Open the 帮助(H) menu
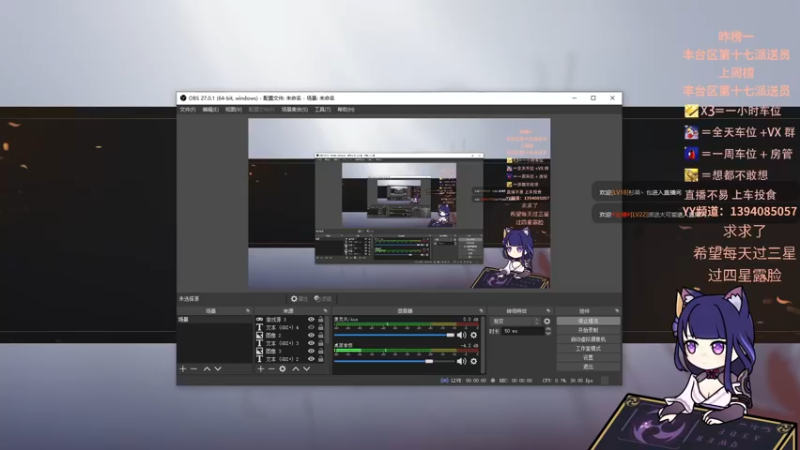Image resolution: width=800 pixels, height=450 pixels. pyautogui.click(x=345, y=110)
